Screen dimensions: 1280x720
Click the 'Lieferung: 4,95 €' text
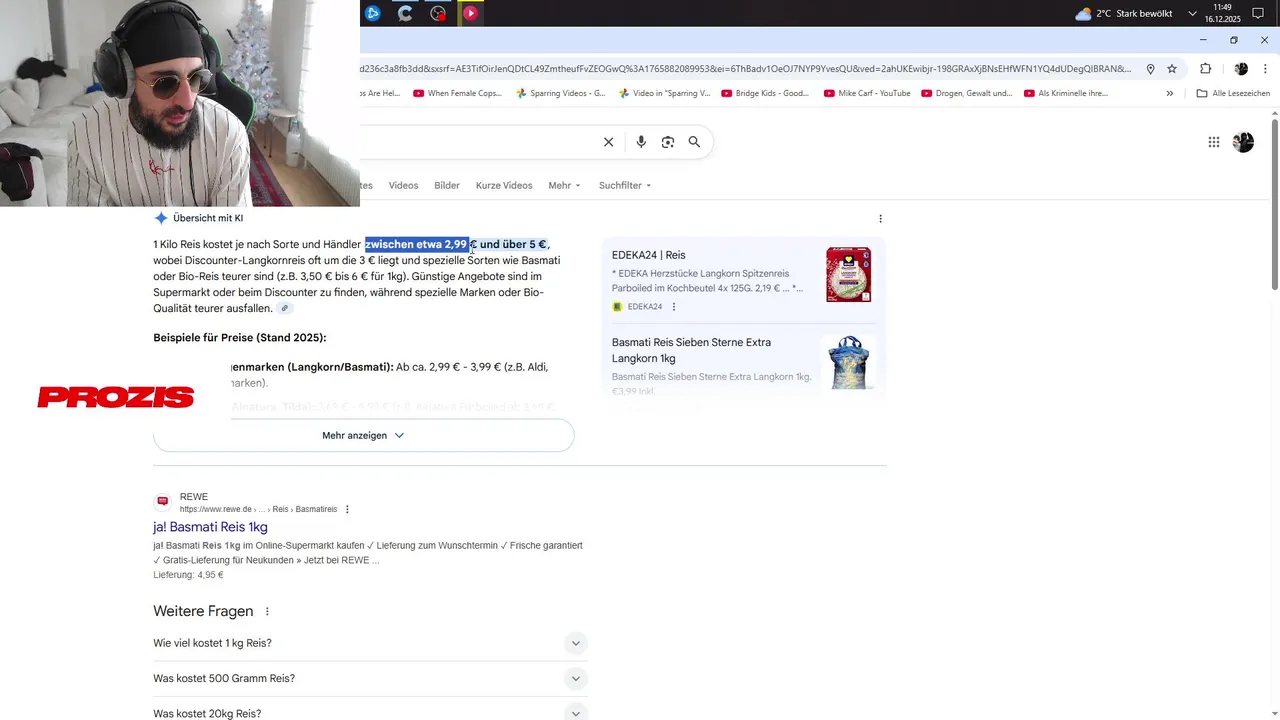click(188, 575)
